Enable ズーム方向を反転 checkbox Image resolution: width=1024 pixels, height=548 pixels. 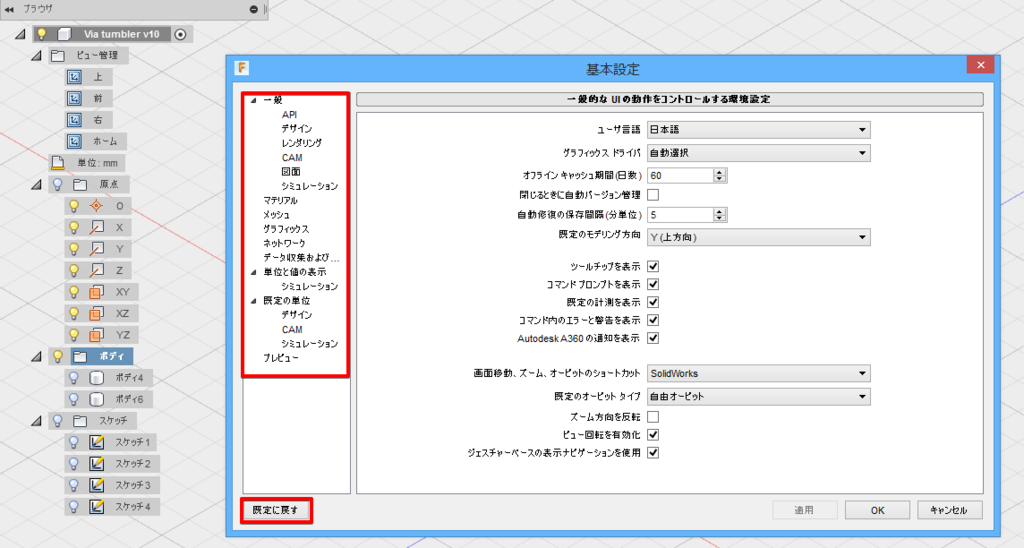click(x=653, y=417)
